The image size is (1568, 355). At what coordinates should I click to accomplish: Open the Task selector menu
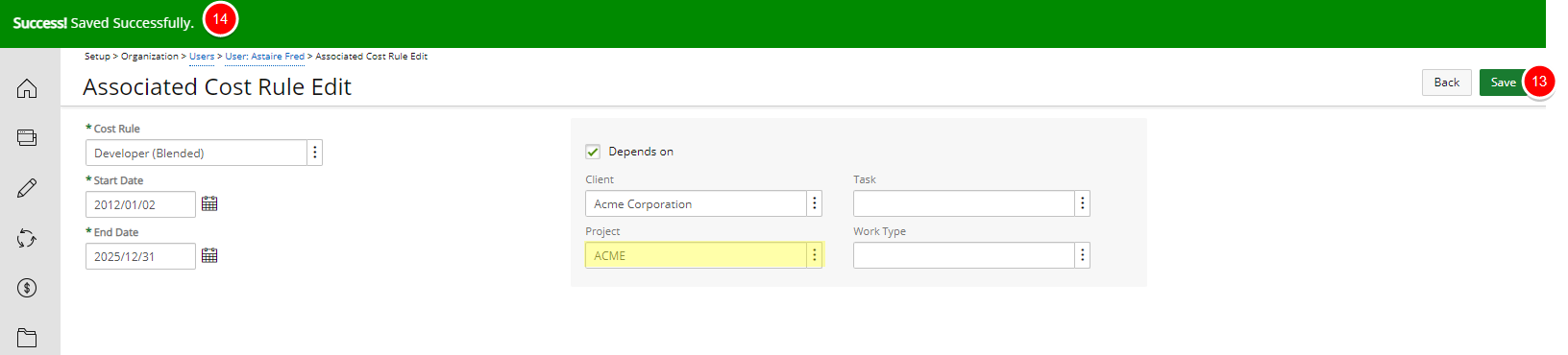1083,203
